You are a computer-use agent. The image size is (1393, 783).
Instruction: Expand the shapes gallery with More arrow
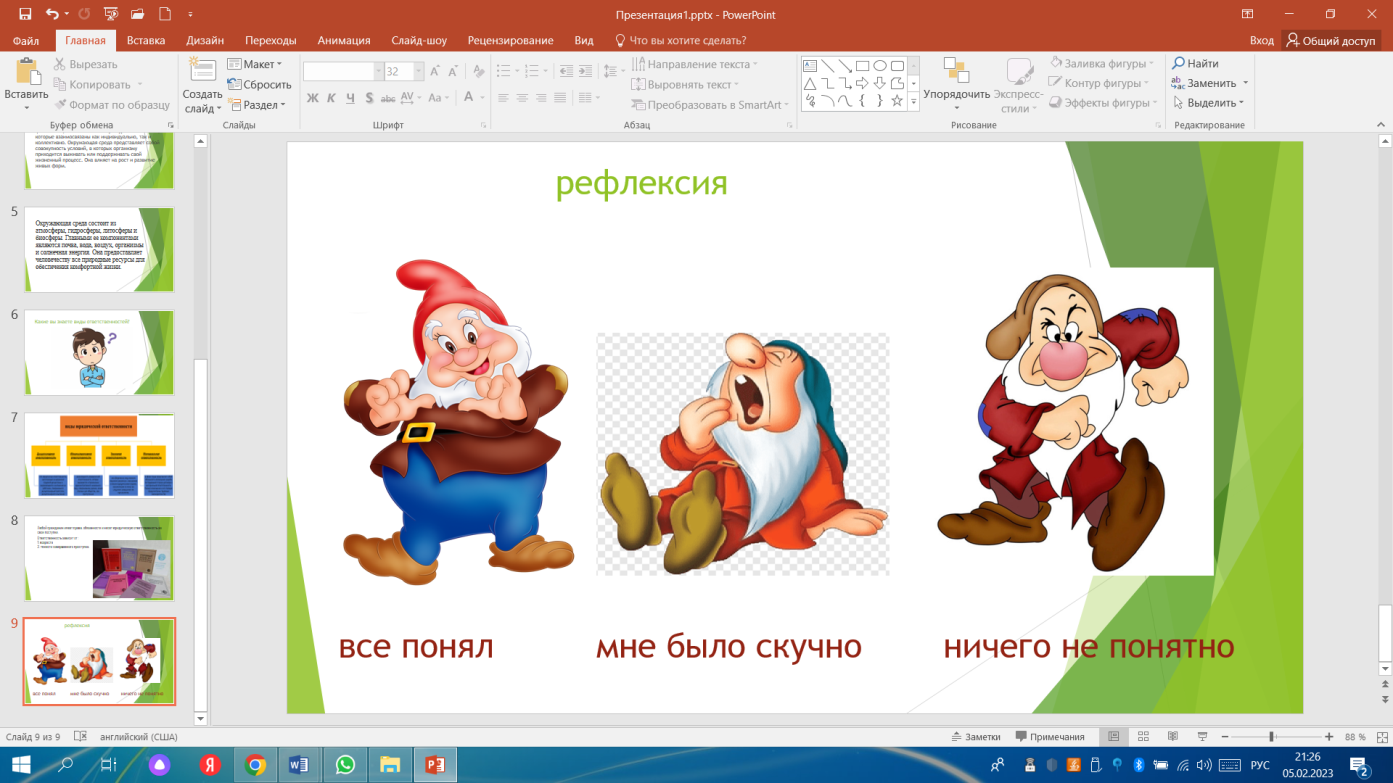coord(914,101)
